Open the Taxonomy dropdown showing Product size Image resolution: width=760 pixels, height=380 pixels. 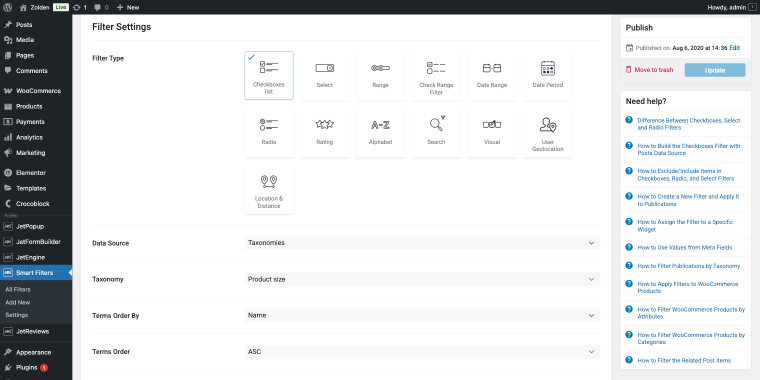point(422,279)
